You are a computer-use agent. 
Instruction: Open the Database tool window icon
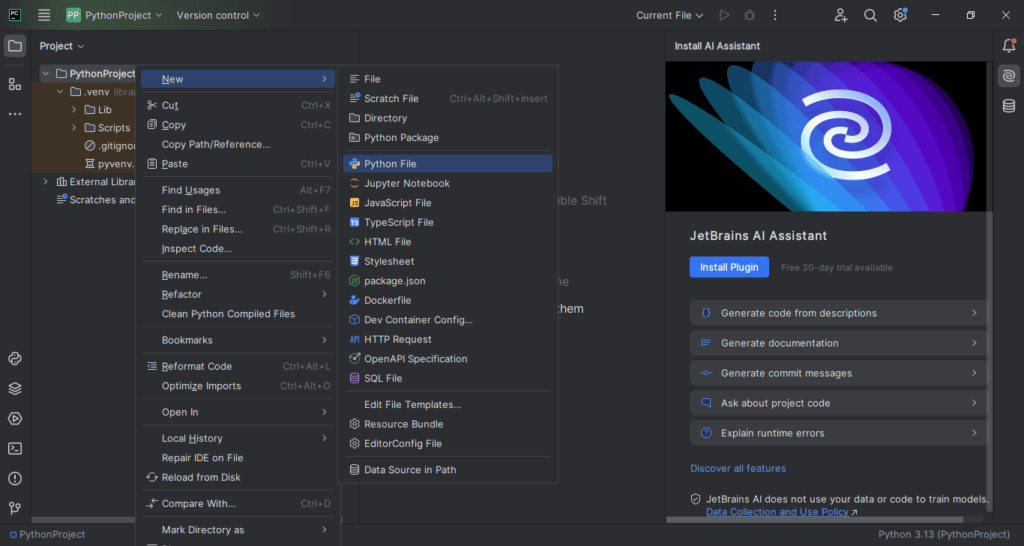point(1009,106)
